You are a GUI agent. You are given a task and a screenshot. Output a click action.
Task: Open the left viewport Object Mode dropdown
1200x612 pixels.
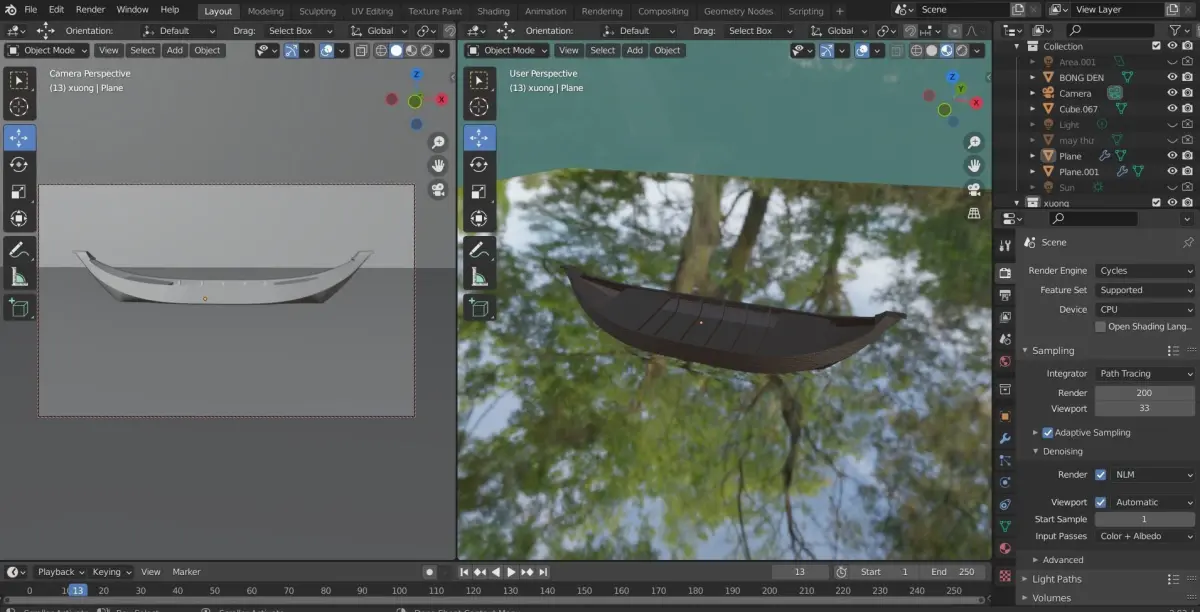tap(48, 50)
